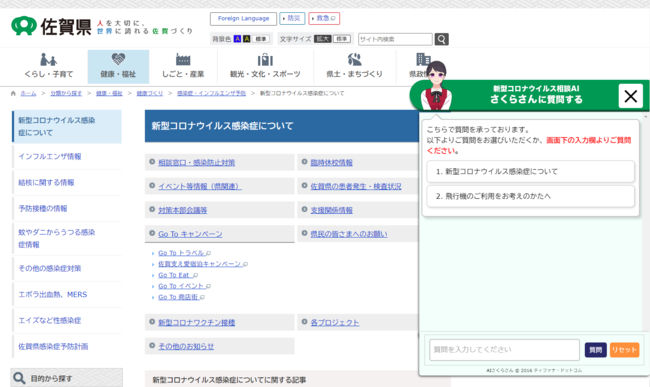
Task: Set background color to blue A
Action: [x=238, y=39]
